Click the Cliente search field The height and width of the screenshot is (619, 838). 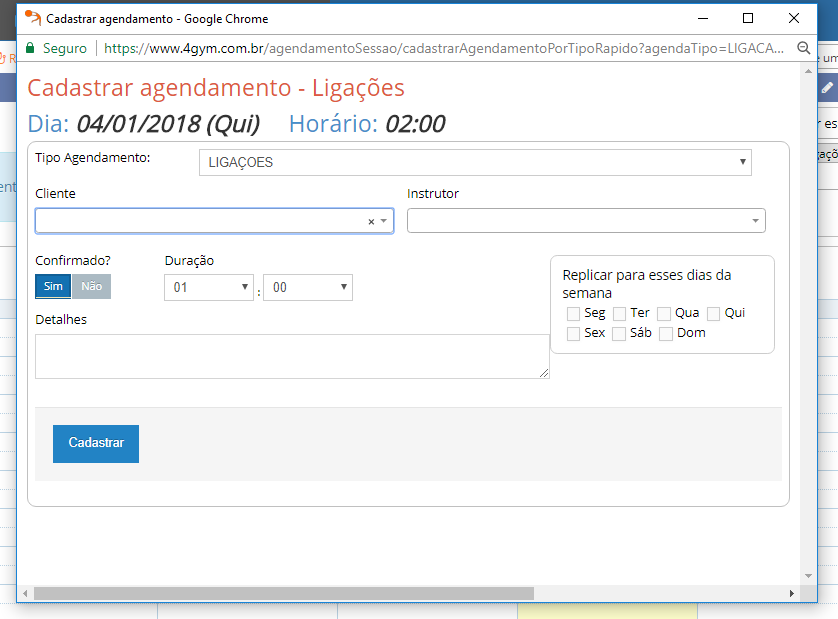[200, 221]
